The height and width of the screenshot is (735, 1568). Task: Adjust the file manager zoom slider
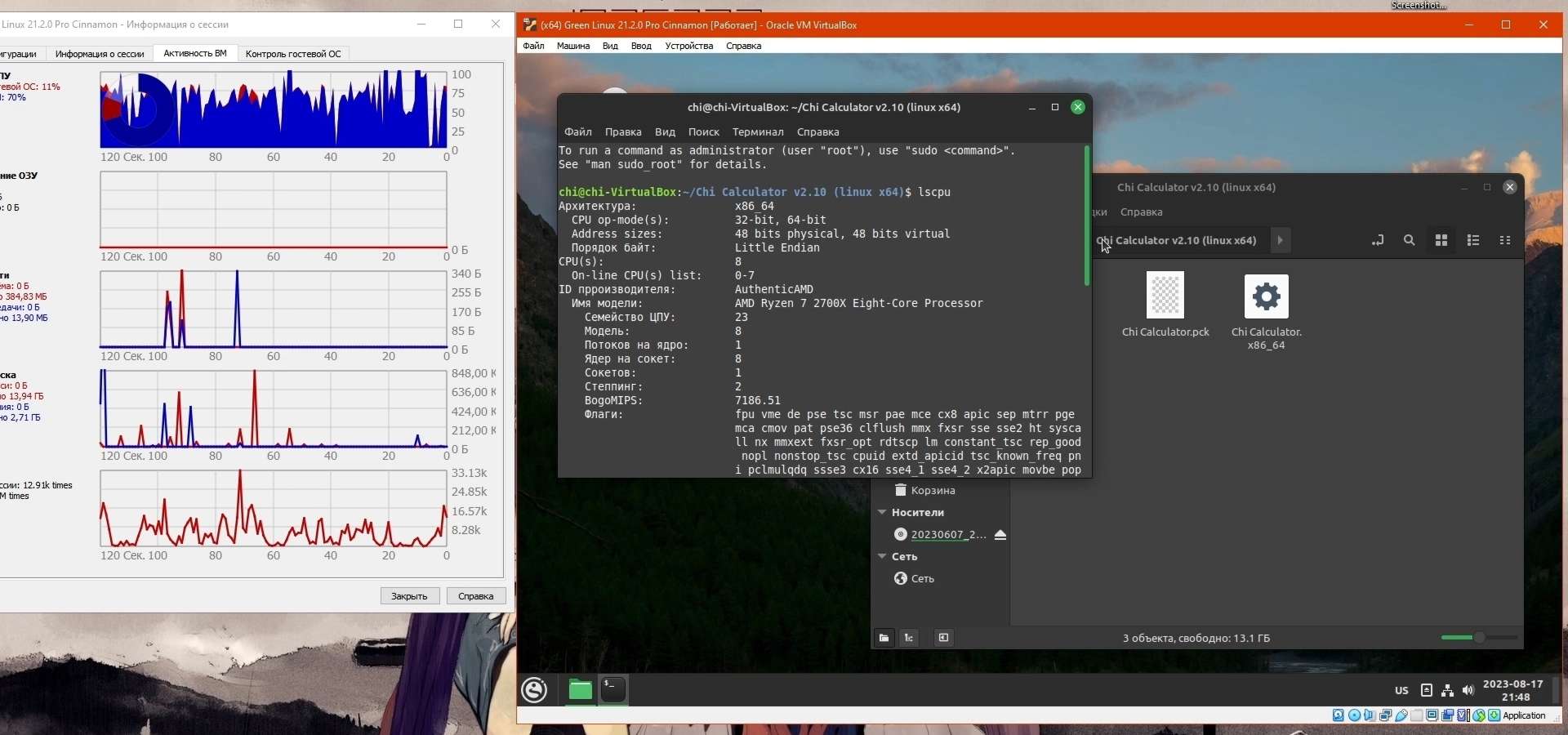point(1479,638)
